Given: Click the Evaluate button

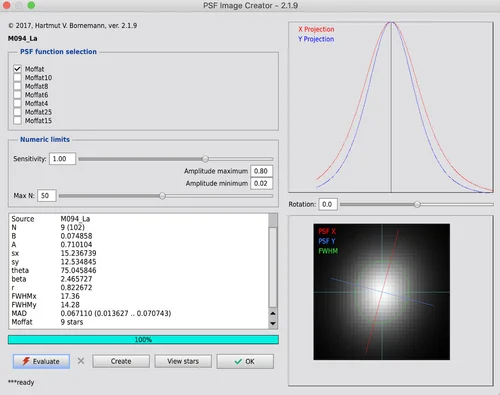Looking at the screenshot, I should [41, 361].
